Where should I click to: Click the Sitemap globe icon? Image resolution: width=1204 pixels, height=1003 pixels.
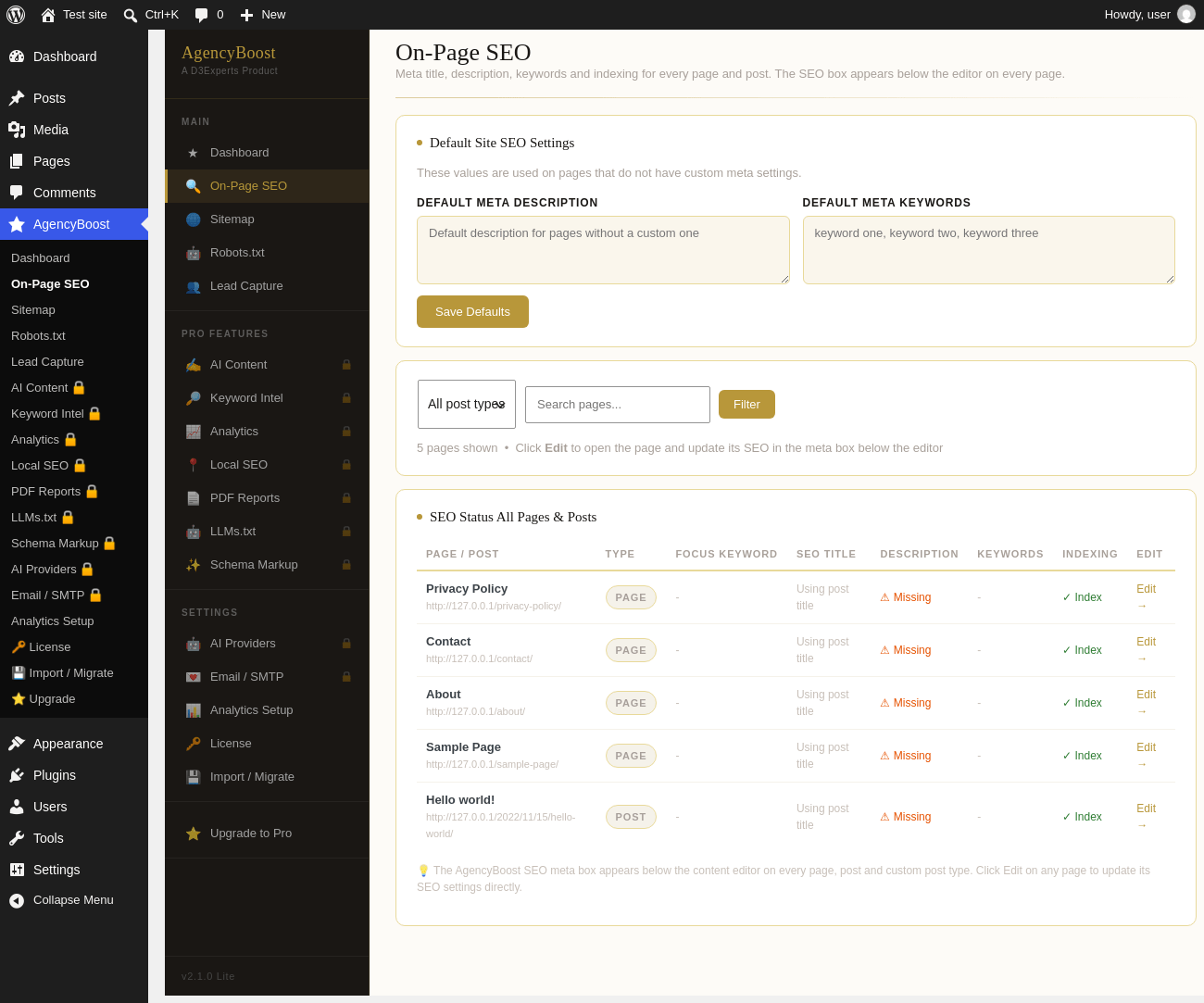(193, 219)
